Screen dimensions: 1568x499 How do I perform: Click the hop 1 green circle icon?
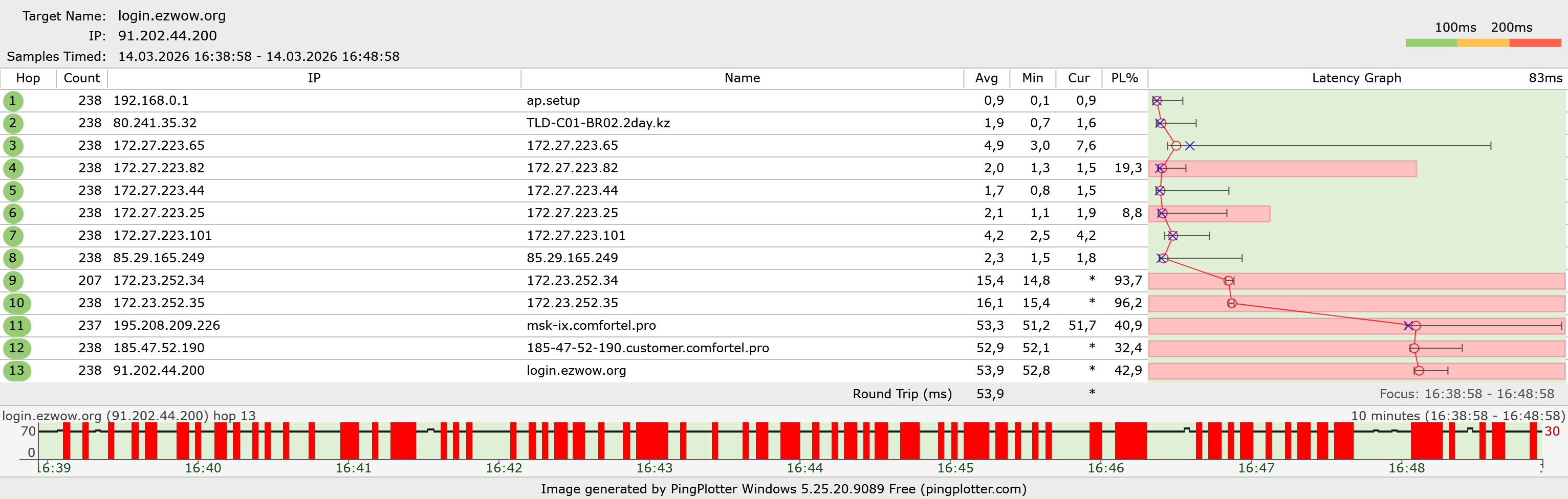coord(13,101)
